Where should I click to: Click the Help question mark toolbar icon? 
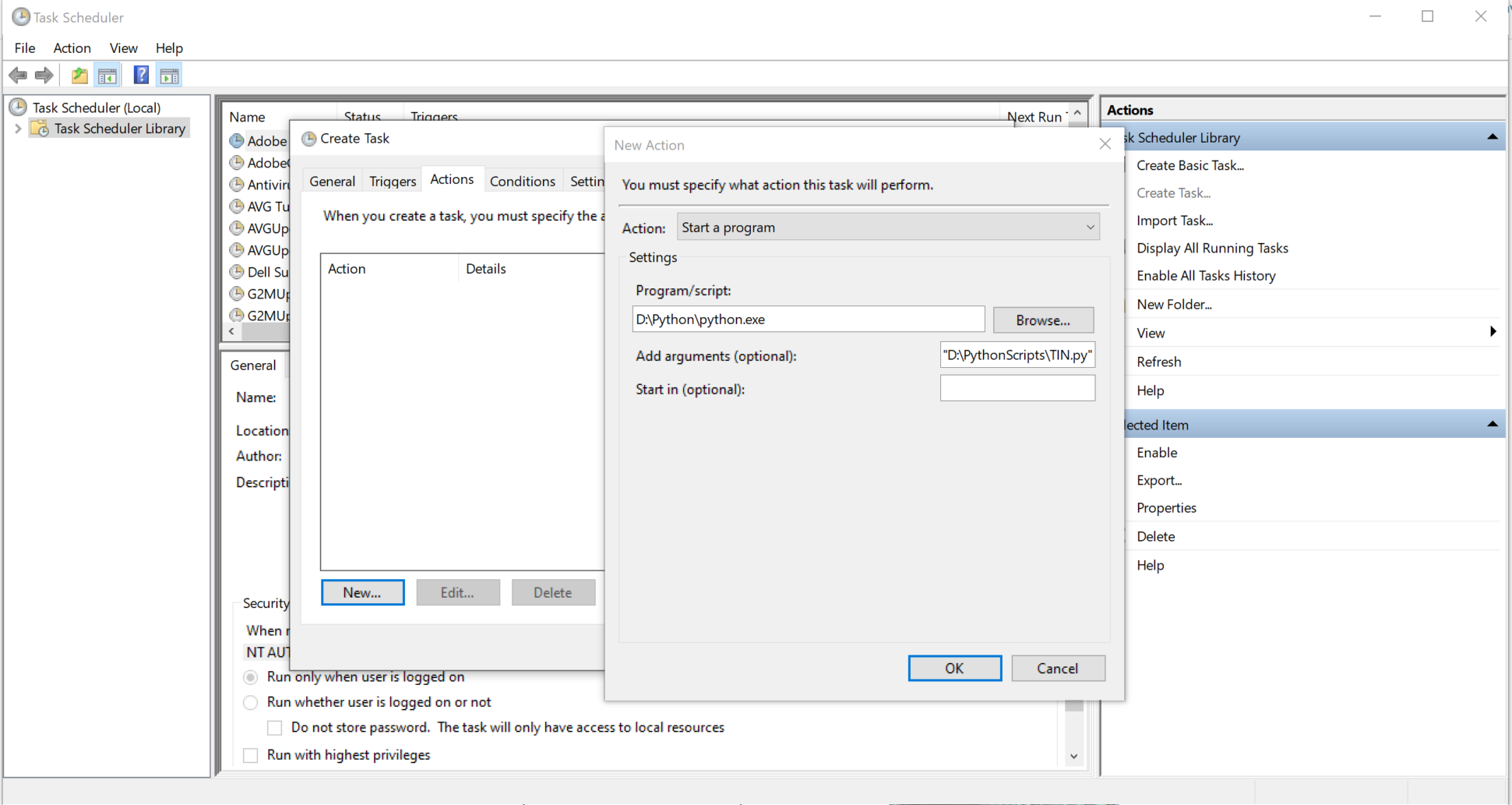point(140,74)
